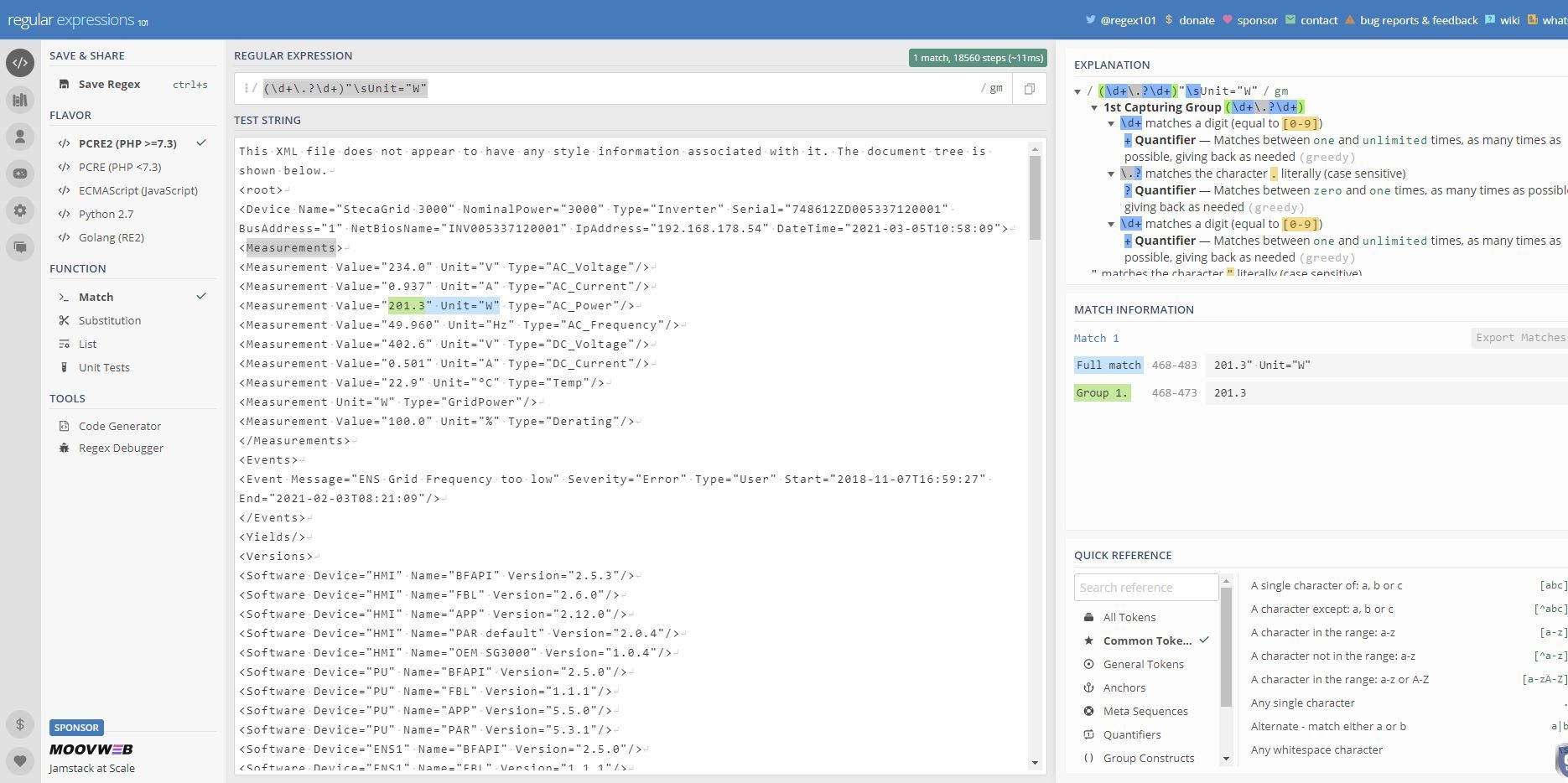Click the Anchors icon in Quick Reference
Viewport: 1568px width, 783px height.
1088,687
